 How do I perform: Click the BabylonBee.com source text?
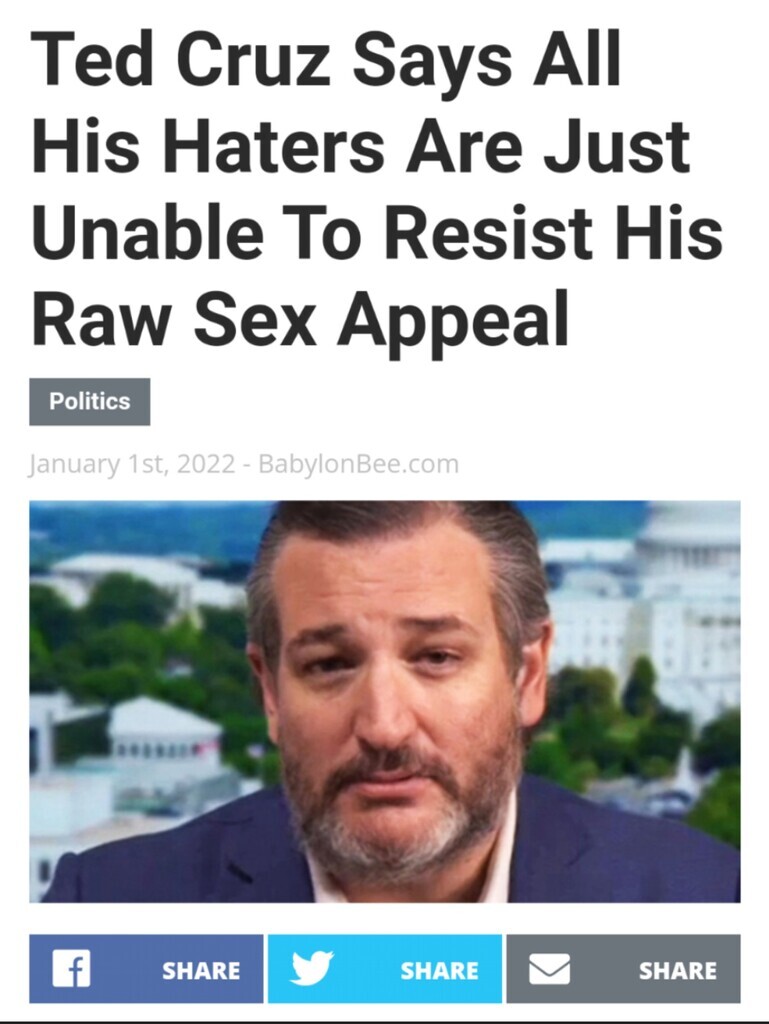click(358, 464)
